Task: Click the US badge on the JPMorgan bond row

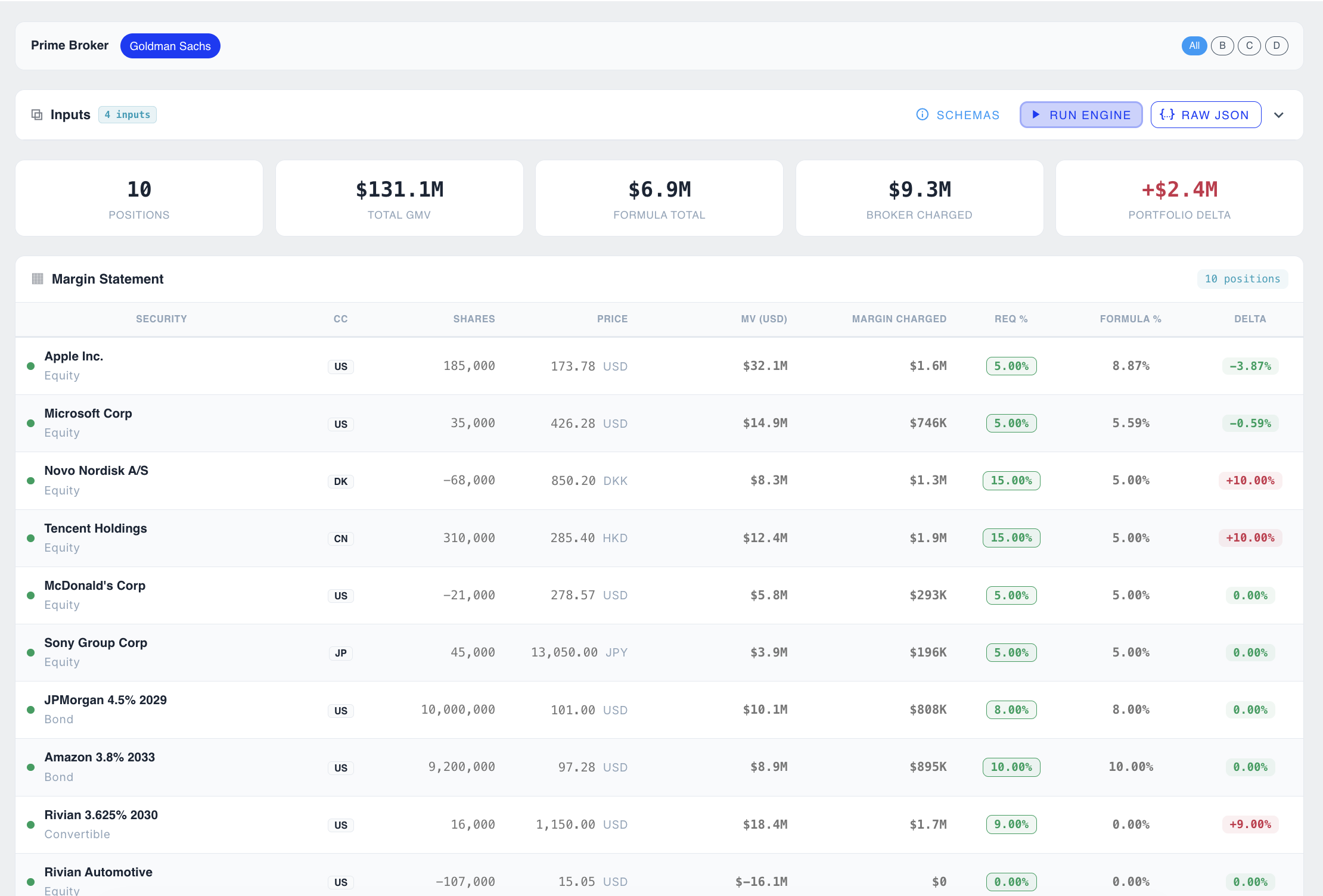Action: (x=340, y=710)
